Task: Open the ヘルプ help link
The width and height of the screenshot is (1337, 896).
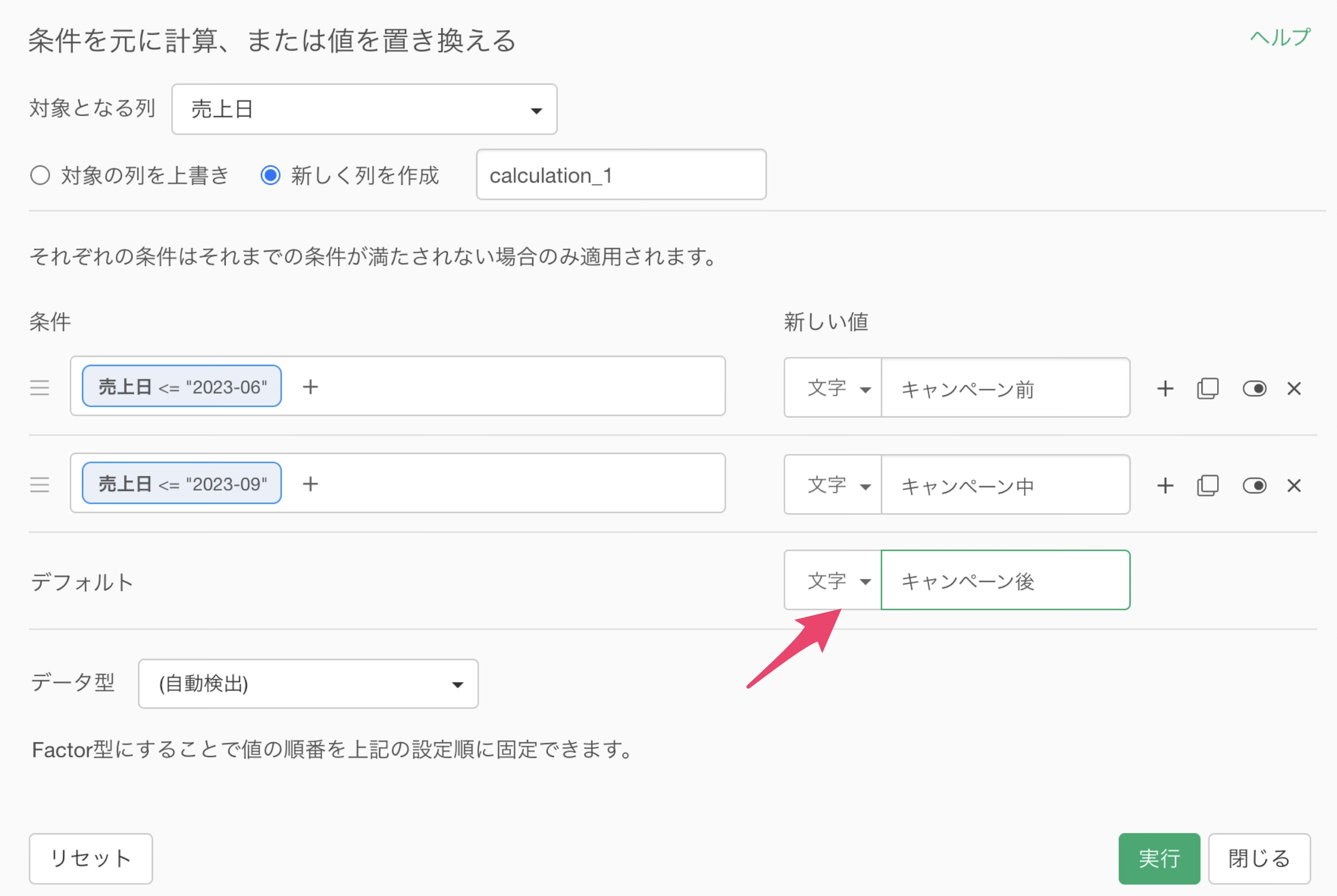Action: pyautogui.click(x=1280, y=38)
